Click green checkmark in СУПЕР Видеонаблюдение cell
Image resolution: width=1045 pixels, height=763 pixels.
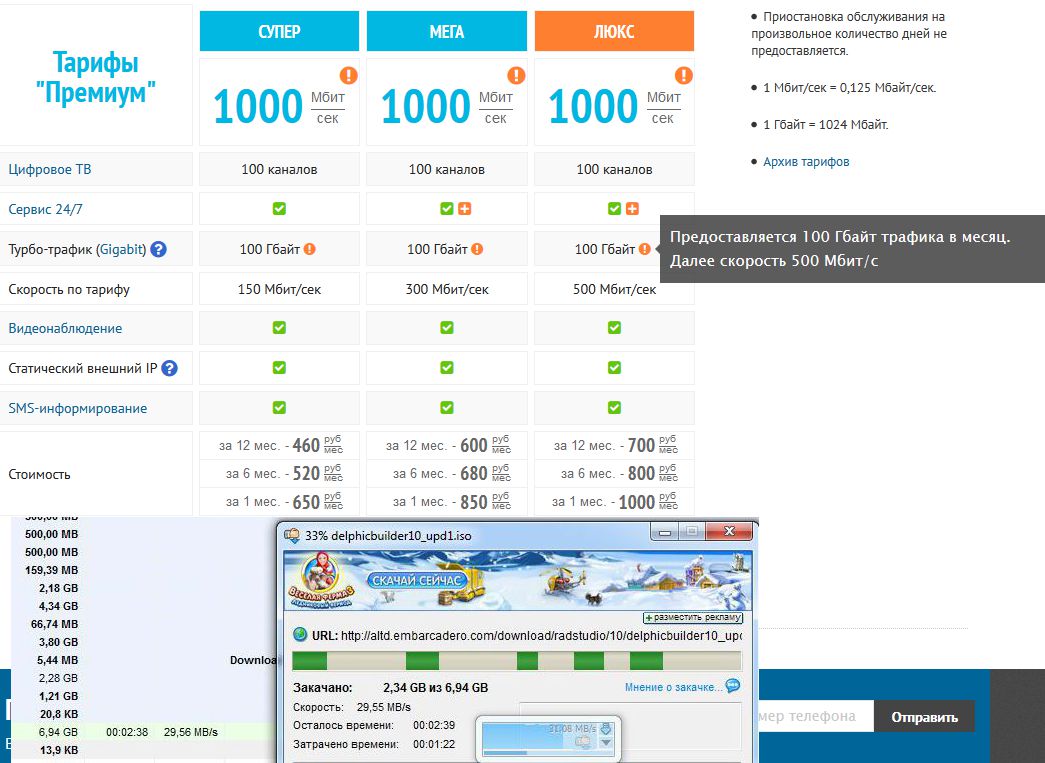(x=279, y=328)
